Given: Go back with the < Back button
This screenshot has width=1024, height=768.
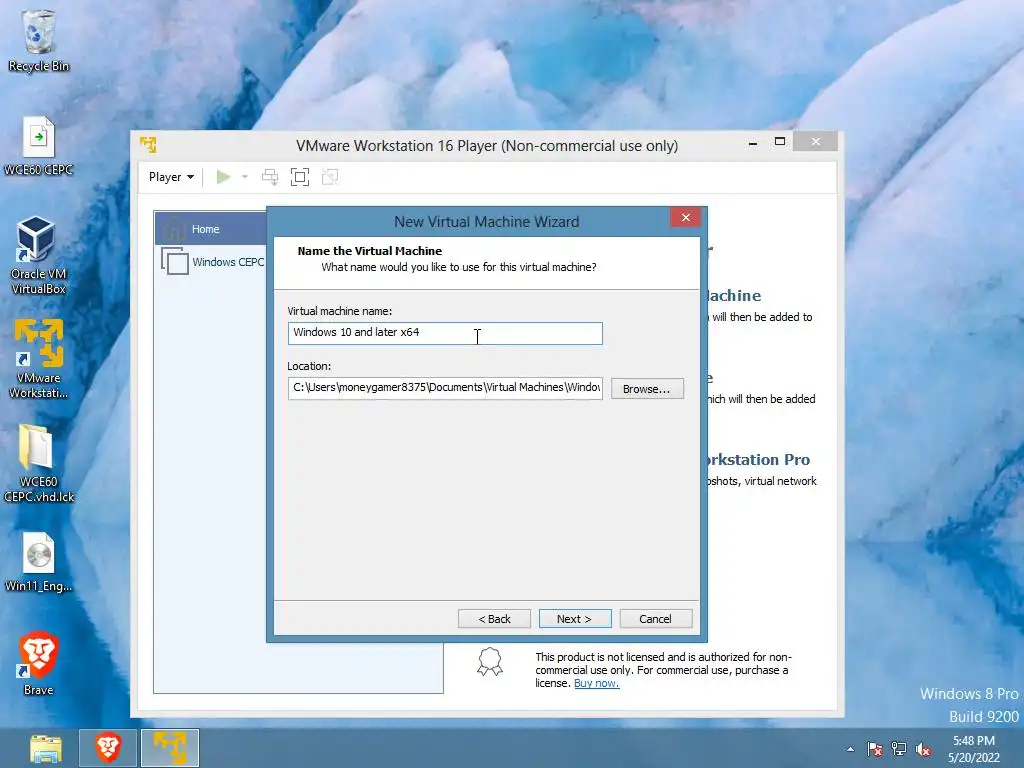Looking at the screenshot, I should [494, 618].
